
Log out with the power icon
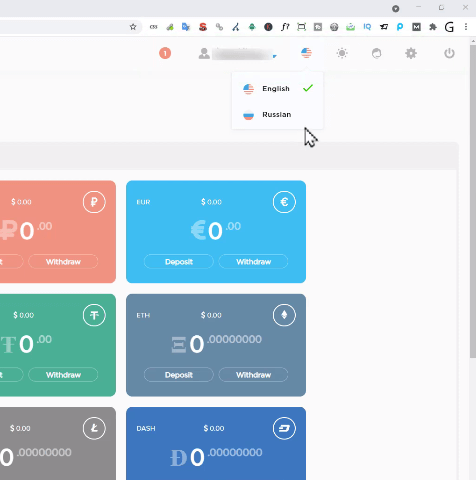click(449, 53)
